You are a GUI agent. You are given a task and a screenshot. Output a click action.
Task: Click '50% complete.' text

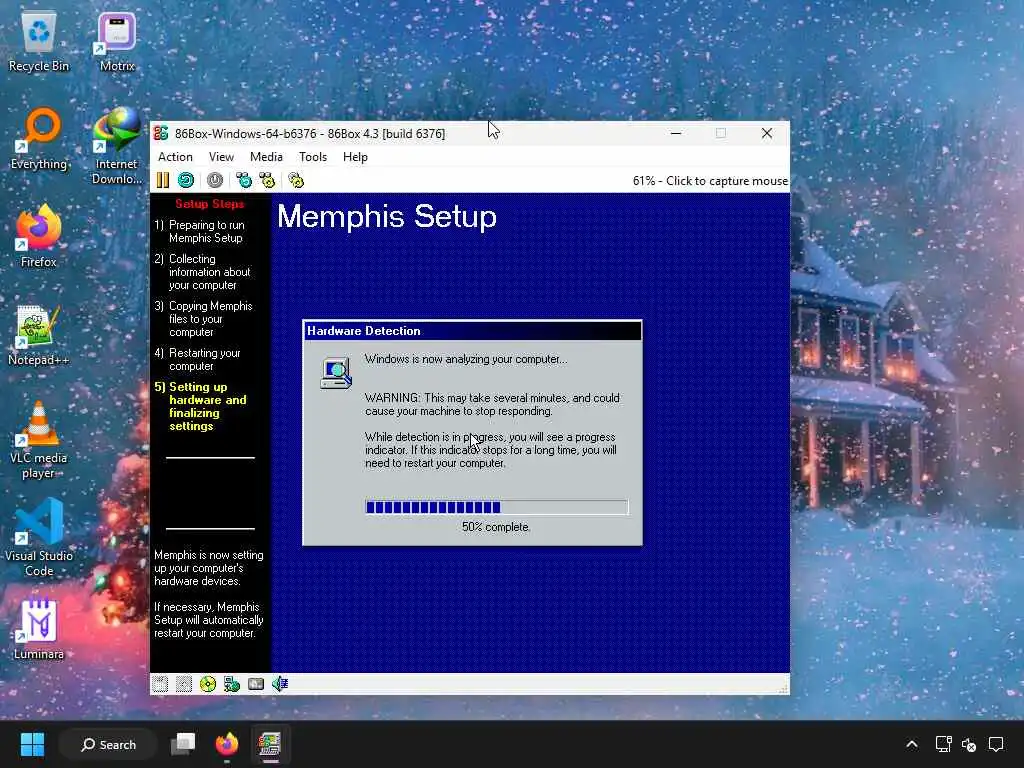coord(496,527)
